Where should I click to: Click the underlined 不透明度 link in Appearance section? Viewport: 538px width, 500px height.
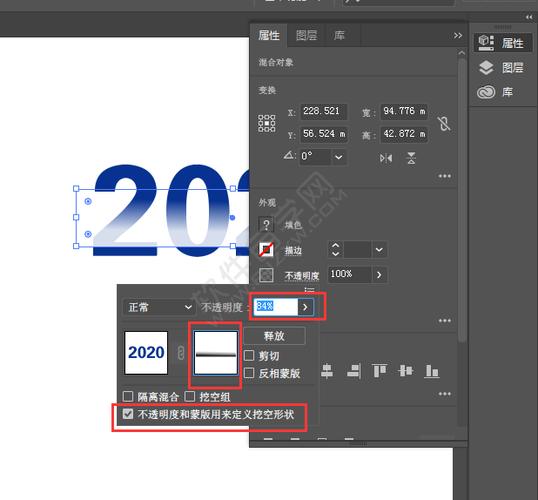[x=302, y=276]
